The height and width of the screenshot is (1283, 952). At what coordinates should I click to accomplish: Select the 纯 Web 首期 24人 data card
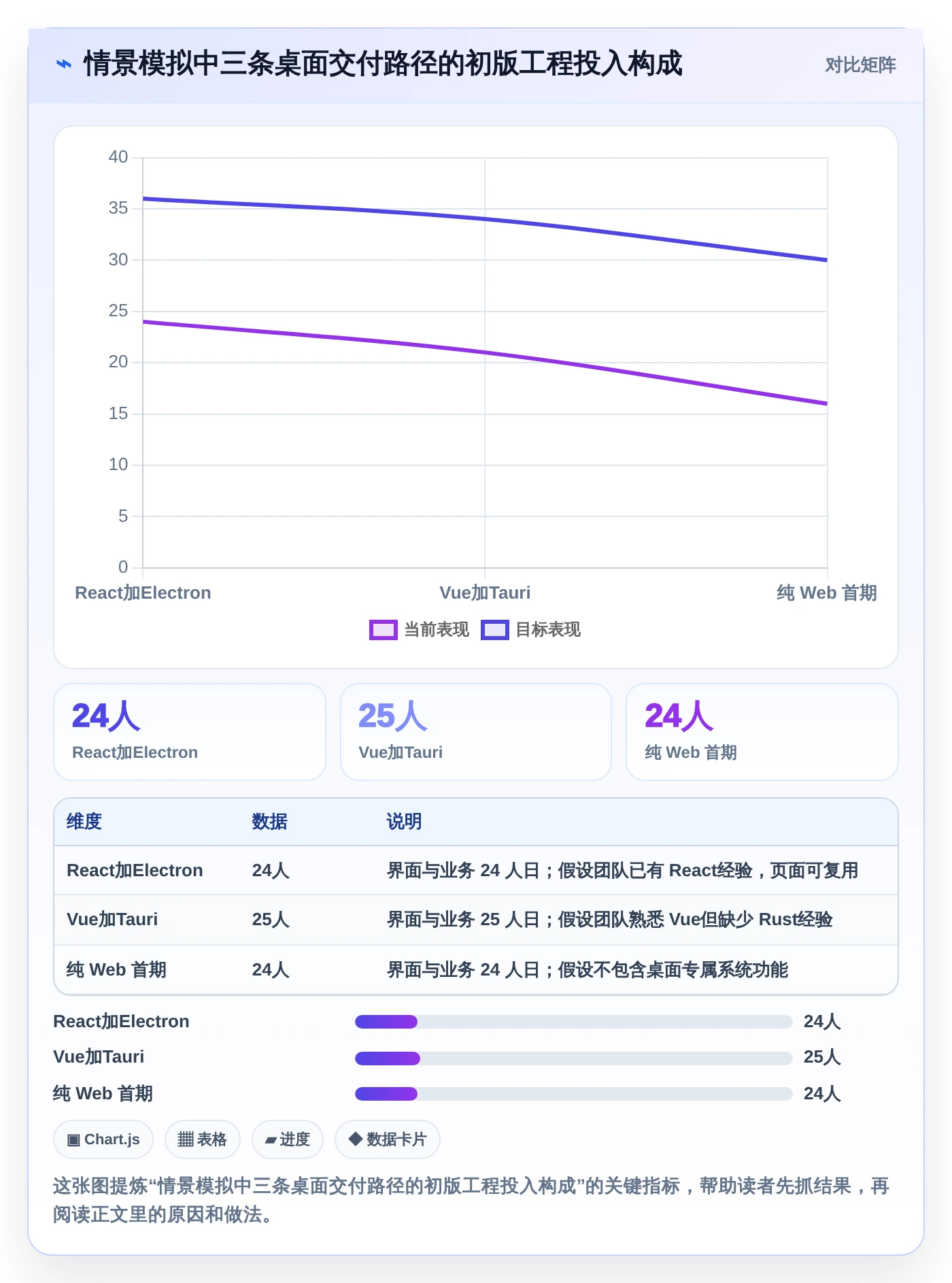(x=762, y=732)
